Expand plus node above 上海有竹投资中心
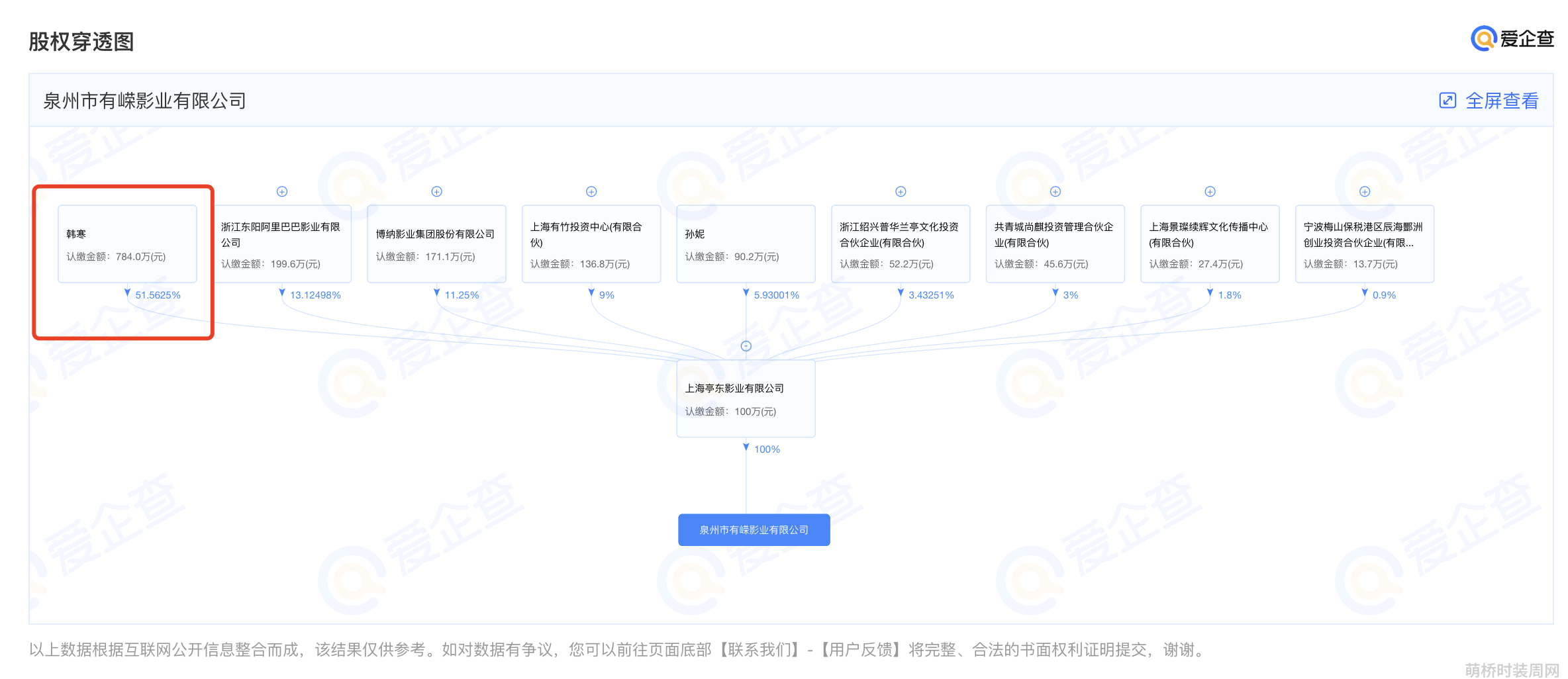The height and width of the screenshot is (679, 1568). tap(591, 191)
